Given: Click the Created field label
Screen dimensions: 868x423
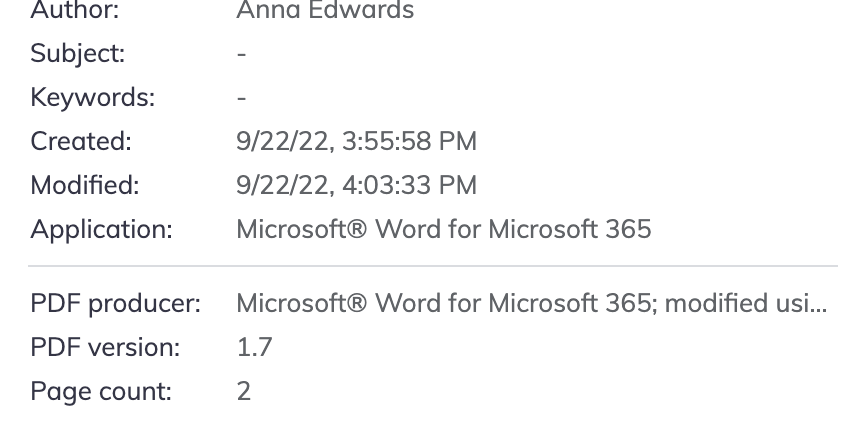Looking at the screenshot, I should [81, 142].
